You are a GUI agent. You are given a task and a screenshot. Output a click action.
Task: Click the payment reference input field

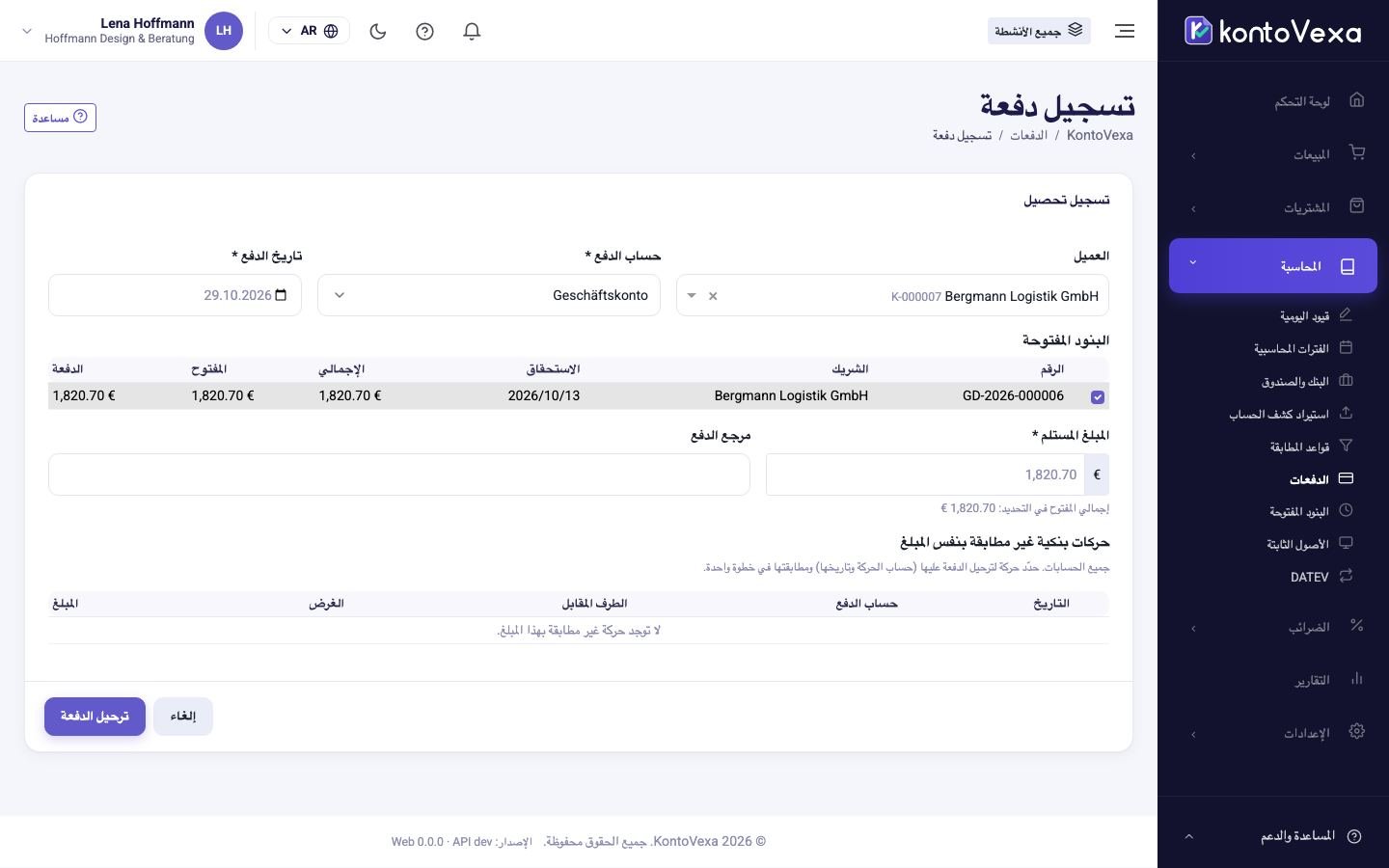point(399,475)
